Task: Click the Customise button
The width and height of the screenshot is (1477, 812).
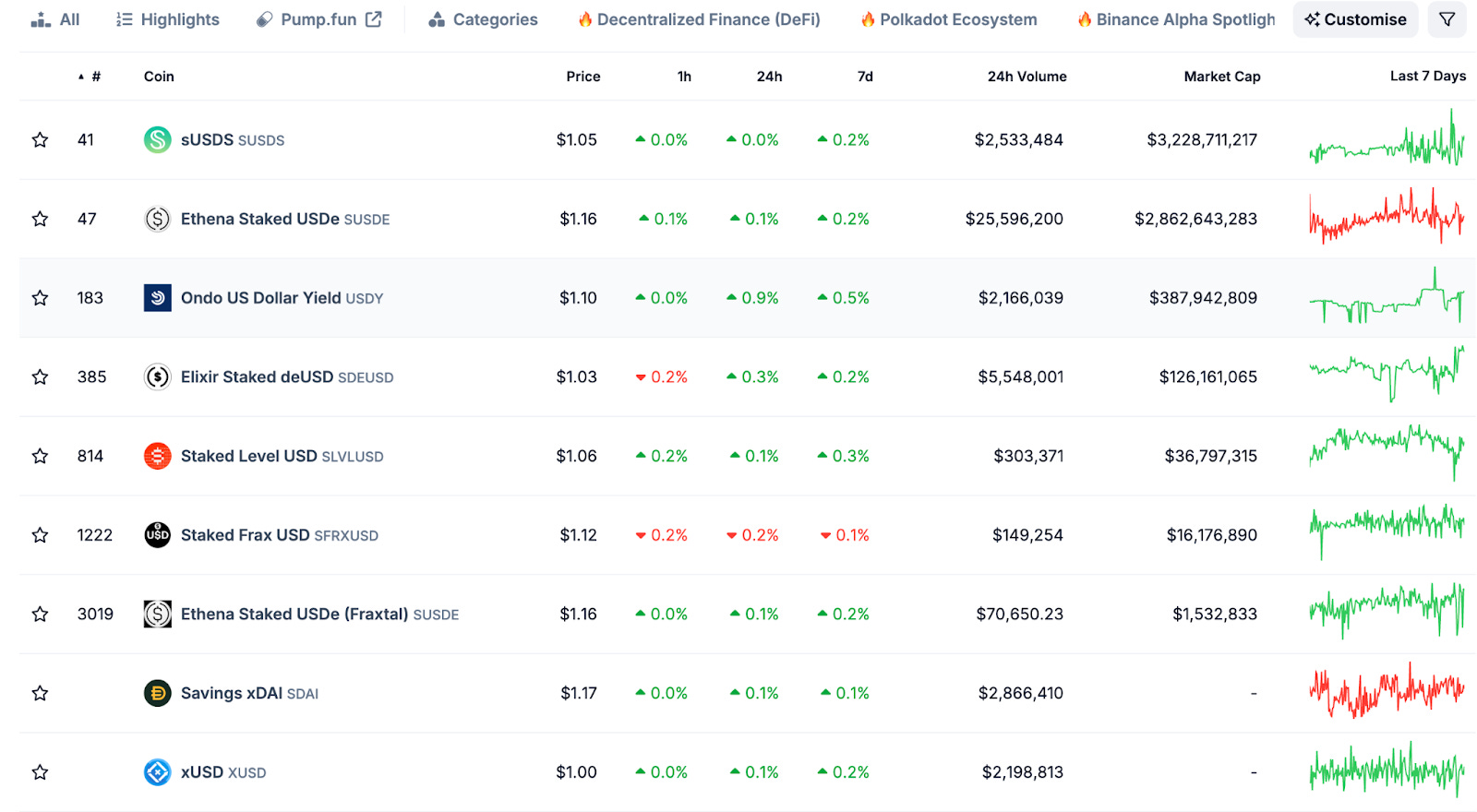Action: click(x=1355, y=19)
